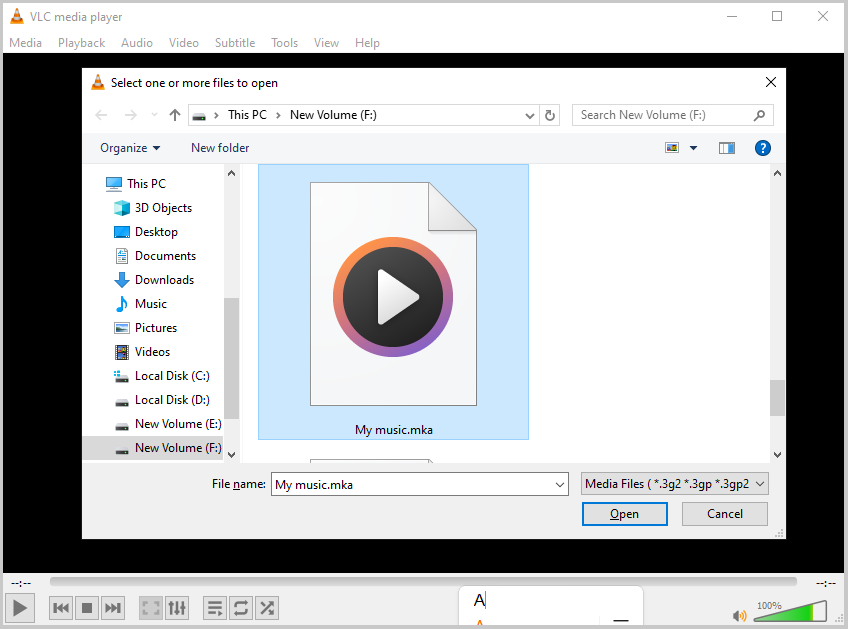
Task: Open Desktop in navigation pane
Action: (146, 232)
